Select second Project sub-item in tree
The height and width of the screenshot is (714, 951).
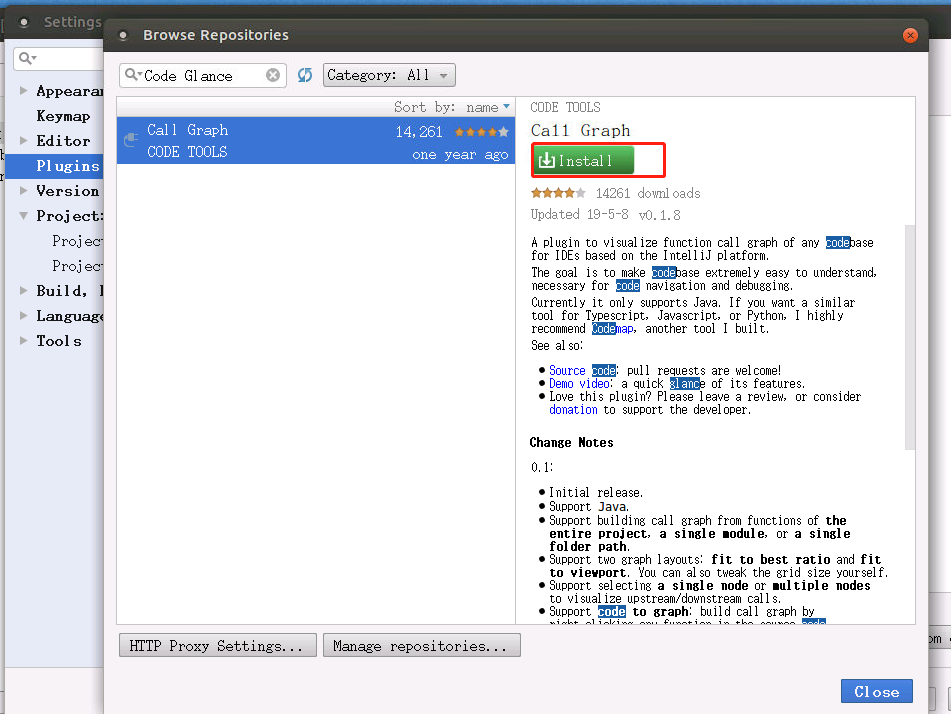point(77,266)
